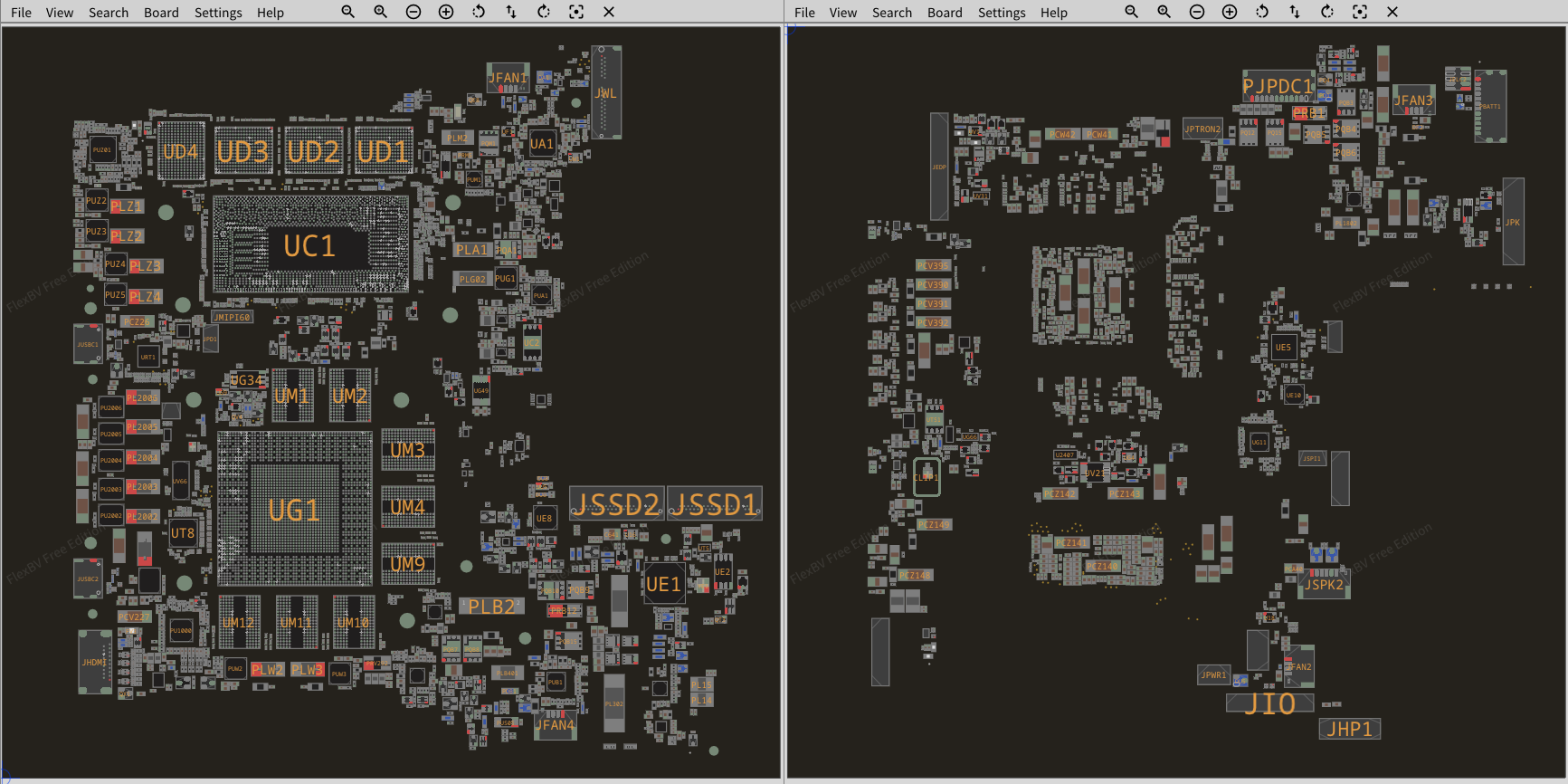Select the UG1 component on the board
The width and height of the screenshot is (1568, 784).
click(x=294, y=511)
